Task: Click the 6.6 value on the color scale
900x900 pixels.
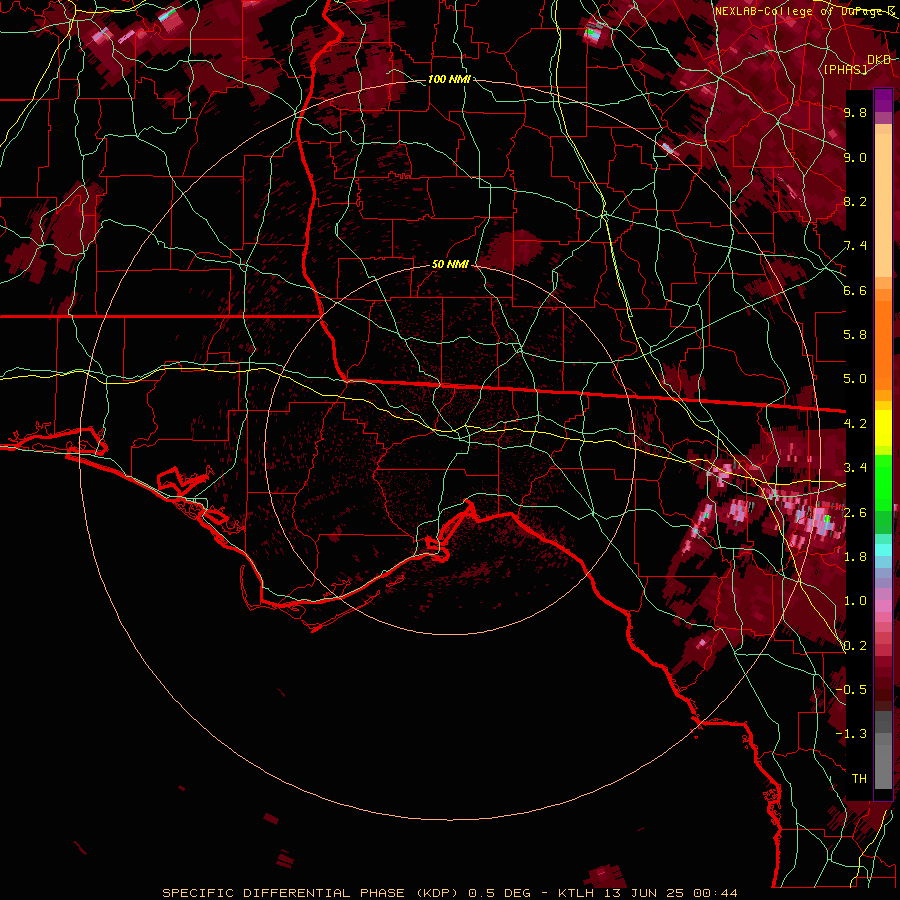Action: pyautogui.click(x=855, y=290)
